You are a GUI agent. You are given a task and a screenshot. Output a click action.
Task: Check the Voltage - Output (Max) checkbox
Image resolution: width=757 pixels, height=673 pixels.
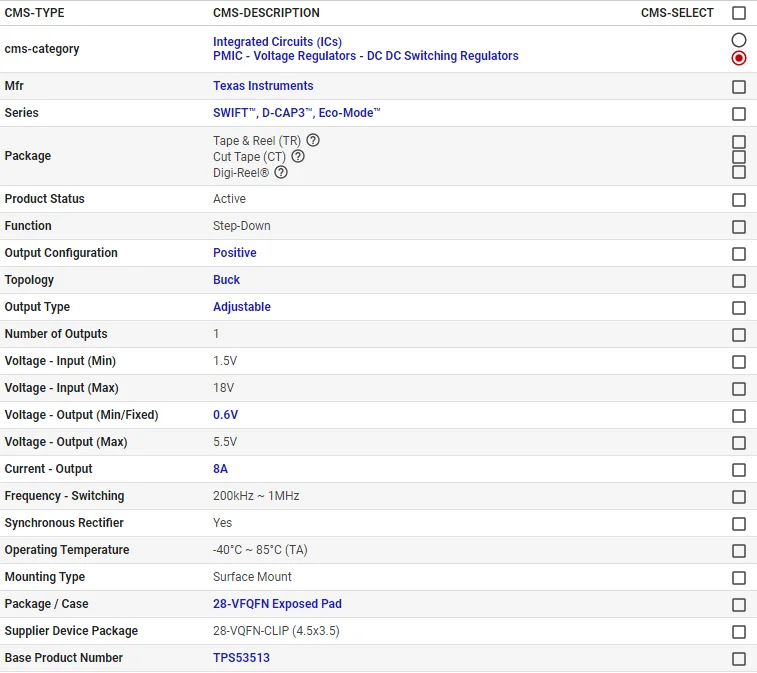pos(739,443)
